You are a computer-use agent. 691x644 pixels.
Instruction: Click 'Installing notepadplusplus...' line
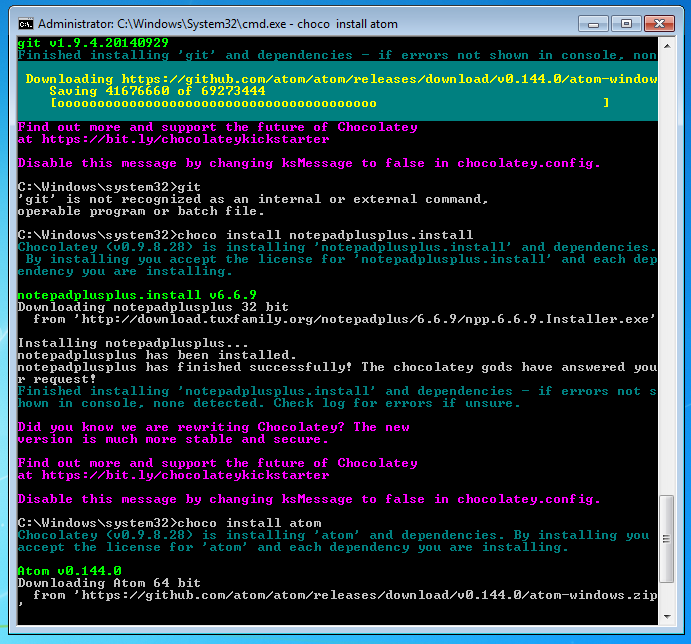click(133, 343)
